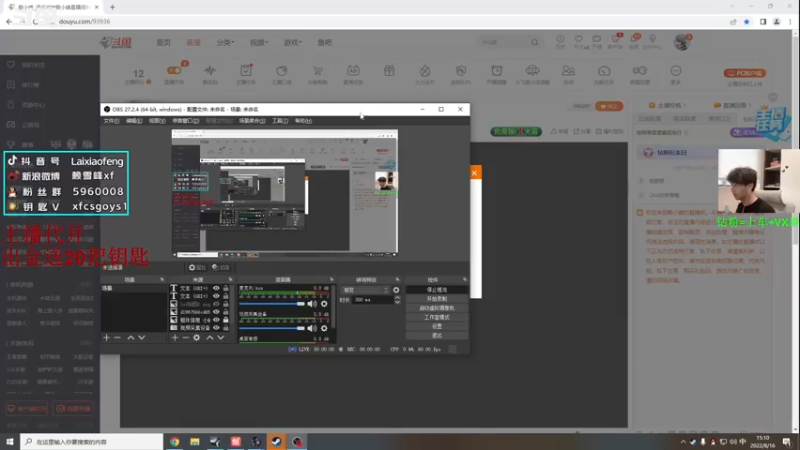Click the Windows taskbar search box
The width and height of the screenshot is (800, 450).
92,442
